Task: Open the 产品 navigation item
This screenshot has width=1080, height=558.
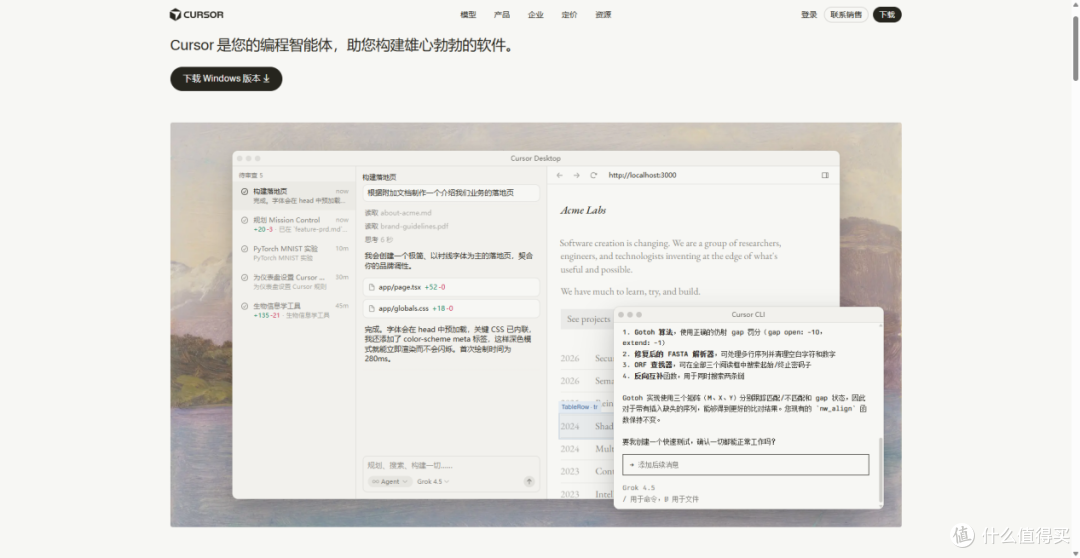Action: point(502,14)
